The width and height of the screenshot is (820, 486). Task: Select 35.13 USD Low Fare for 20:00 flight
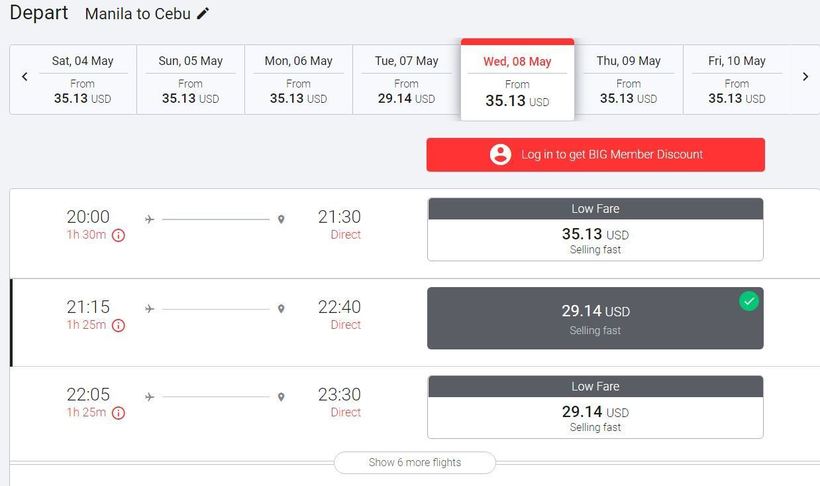pyautogui.click(x=595, y=229)
